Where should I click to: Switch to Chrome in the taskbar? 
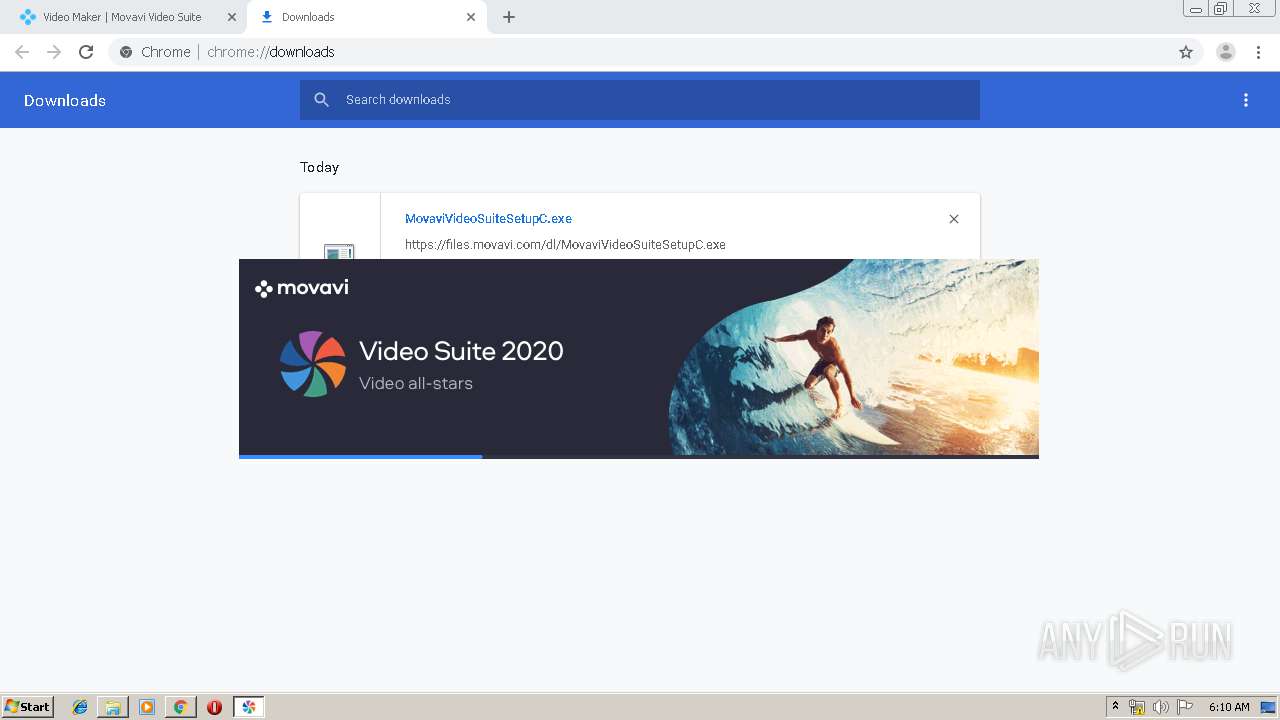point(180,707)
